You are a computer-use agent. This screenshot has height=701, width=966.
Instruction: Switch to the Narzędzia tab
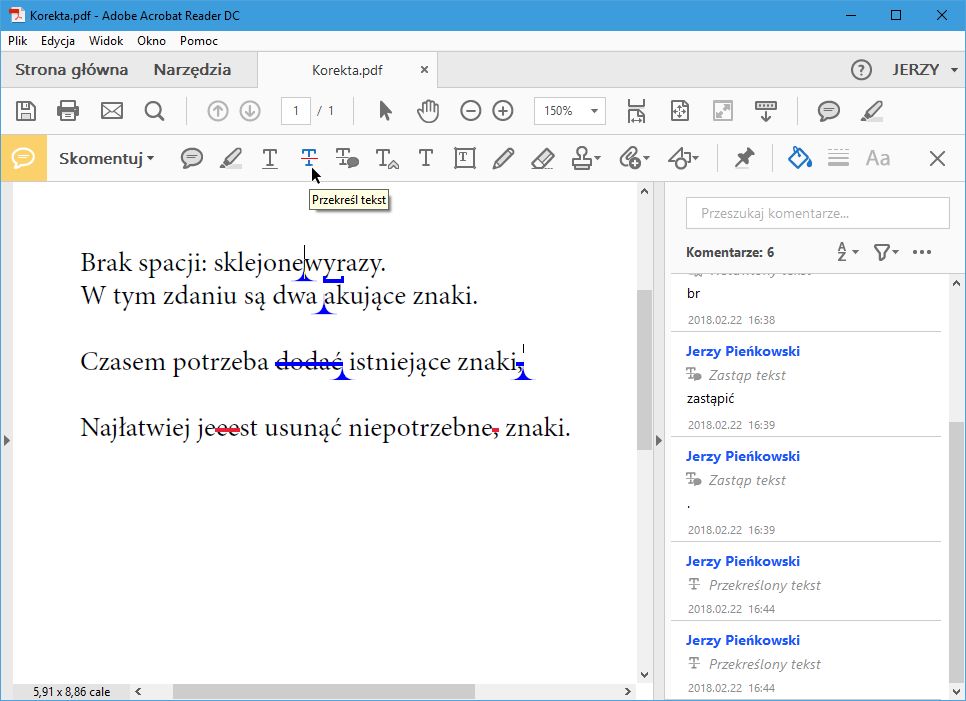(x=192, y=70)
